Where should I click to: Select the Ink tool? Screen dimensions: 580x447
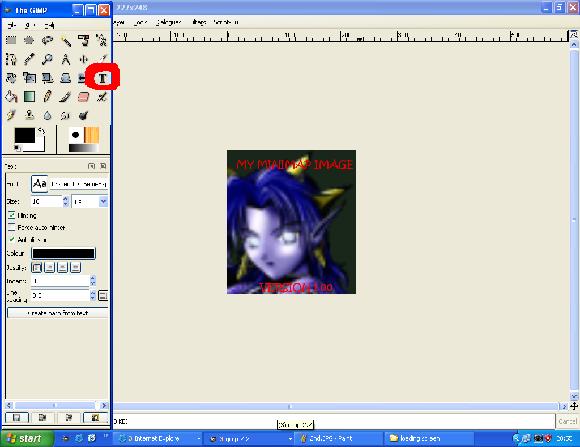click(x=11, y=115)
